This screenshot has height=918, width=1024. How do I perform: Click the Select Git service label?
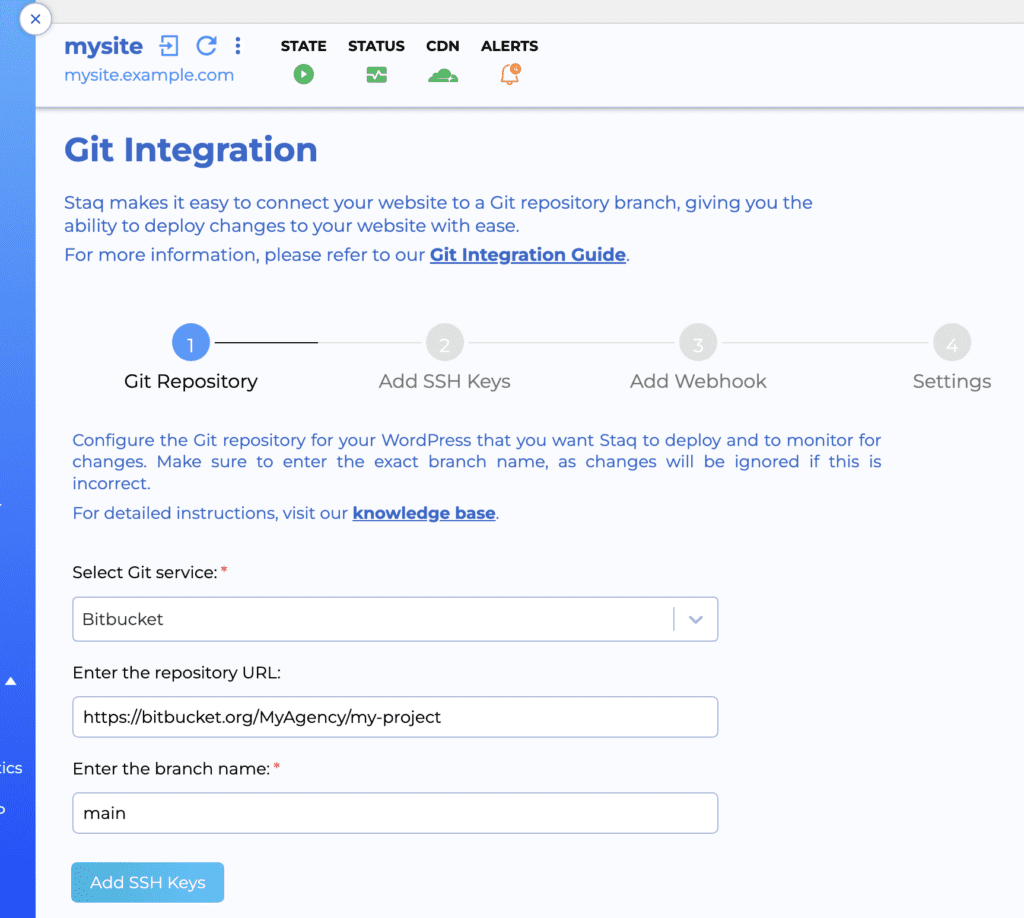(145, 573)
